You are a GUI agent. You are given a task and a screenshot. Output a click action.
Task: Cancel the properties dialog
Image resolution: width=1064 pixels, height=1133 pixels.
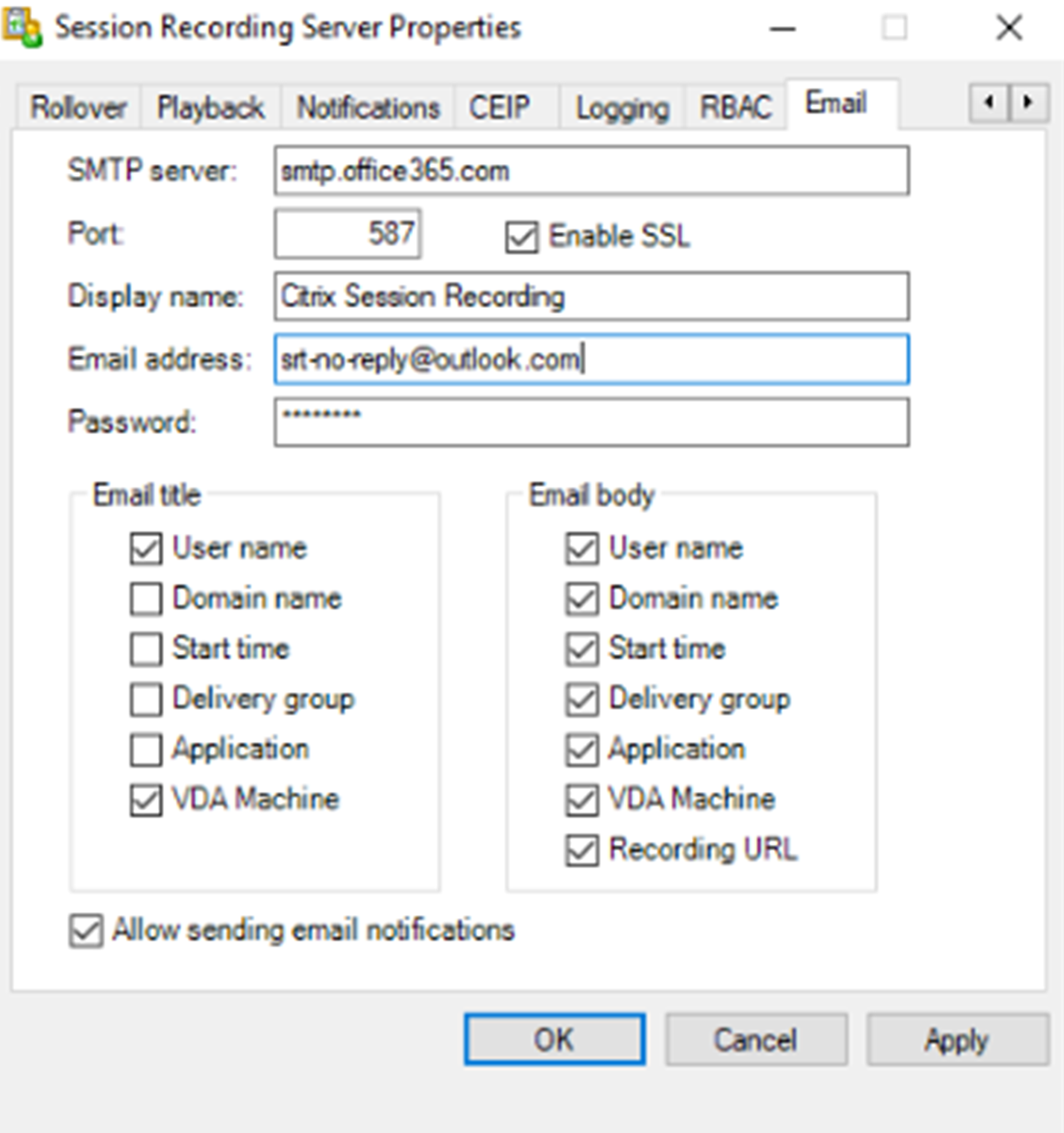(756, 1040)
